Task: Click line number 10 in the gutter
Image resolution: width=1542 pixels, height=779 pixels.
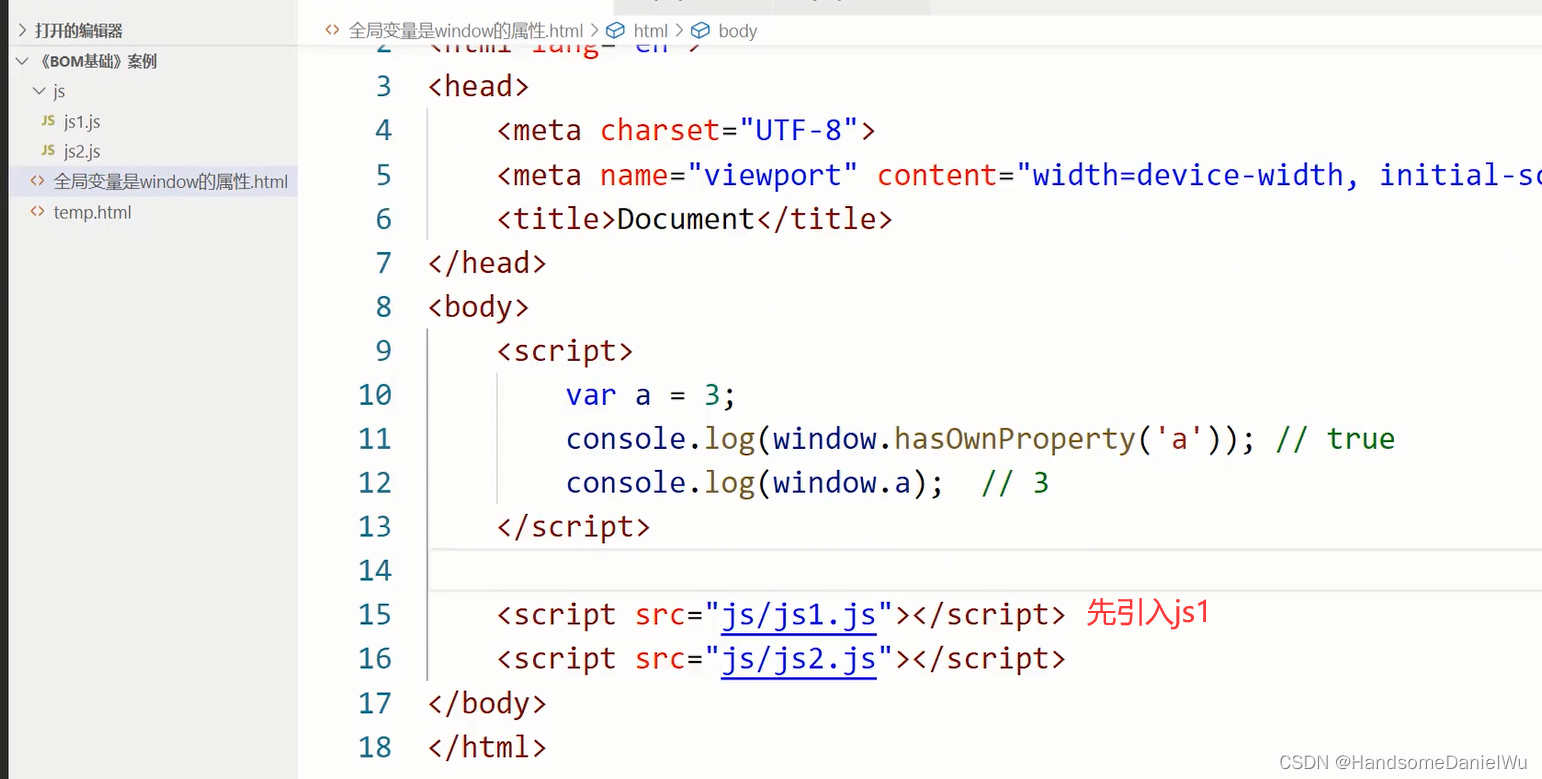Action: pos(375,394)
